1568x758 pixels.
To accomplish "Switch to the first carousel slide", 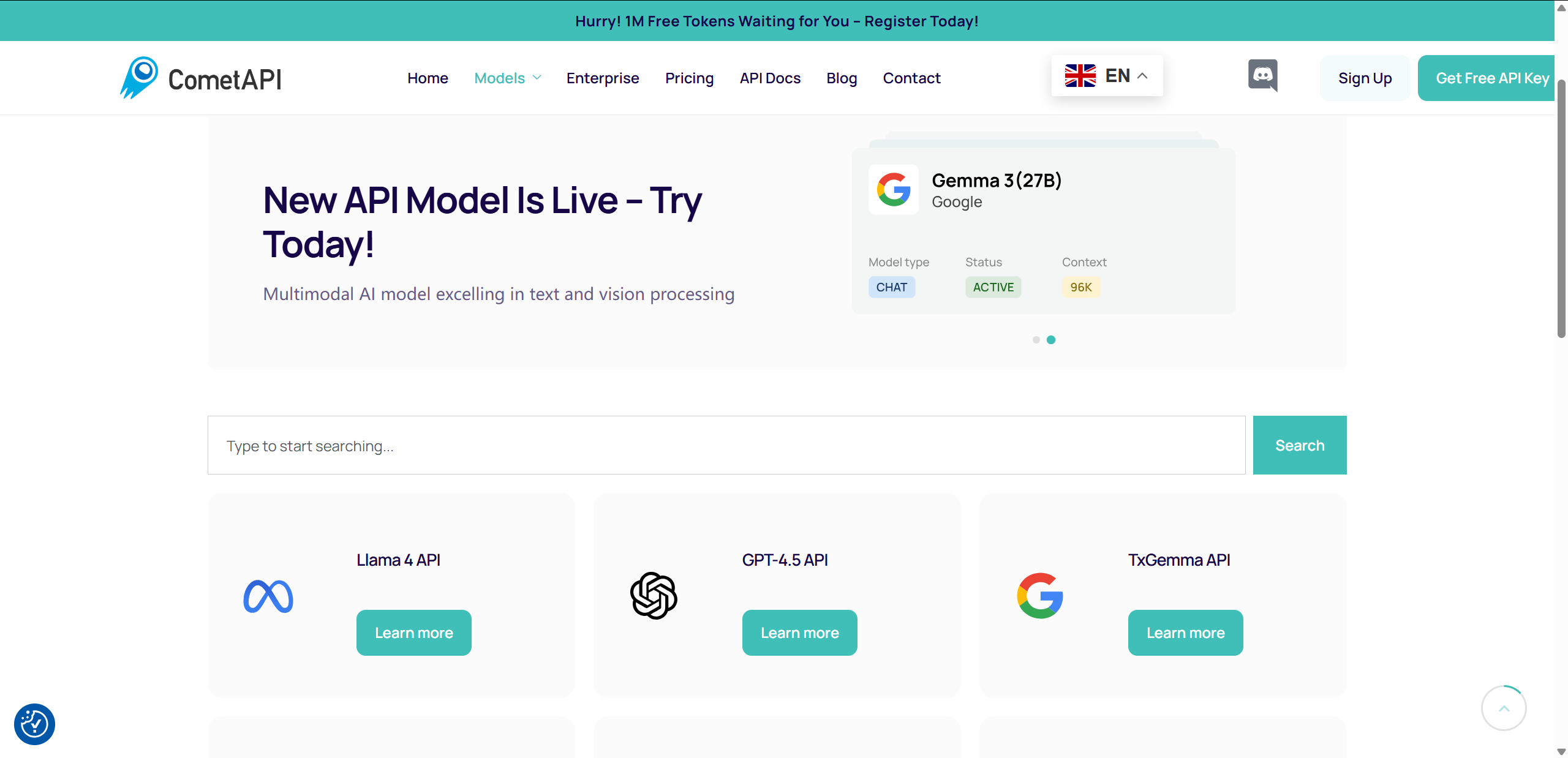I will click(1036, 340).
